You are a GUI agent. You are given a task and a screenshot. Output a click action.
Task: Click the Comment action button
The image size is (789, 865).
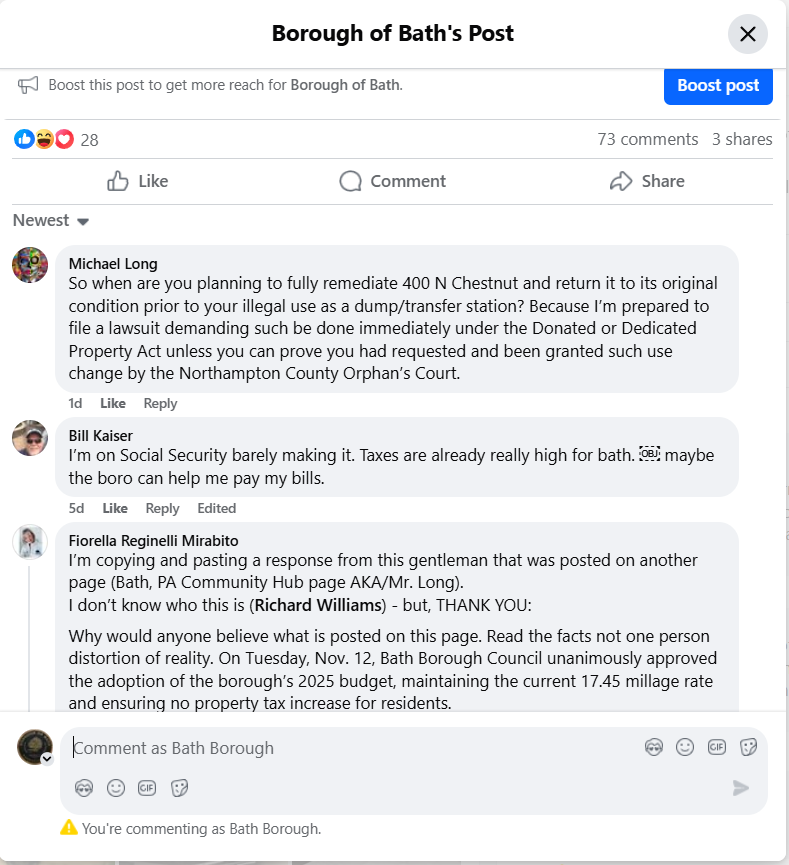(x=393, y=181)
